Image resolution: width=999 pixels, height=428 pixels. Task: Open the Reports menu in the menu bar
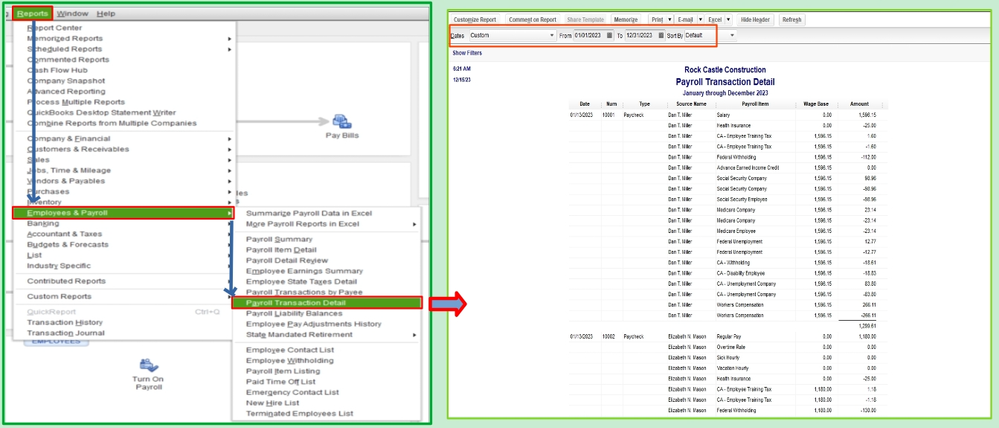[x=32, y=13]
